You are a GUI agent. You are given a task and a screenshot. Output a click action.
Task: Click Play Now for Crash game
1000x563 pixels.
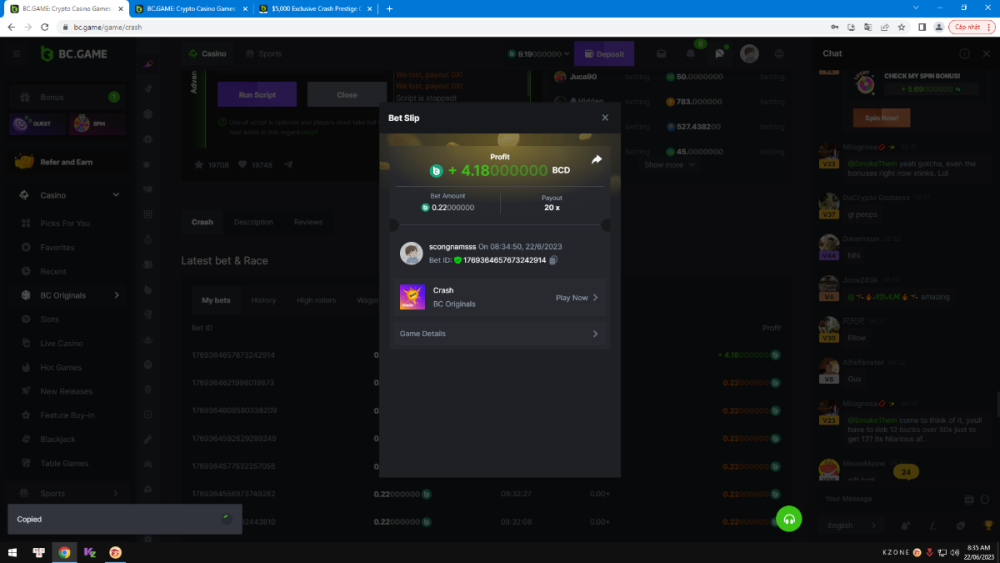pyautogui.click(x=576, y=297)
